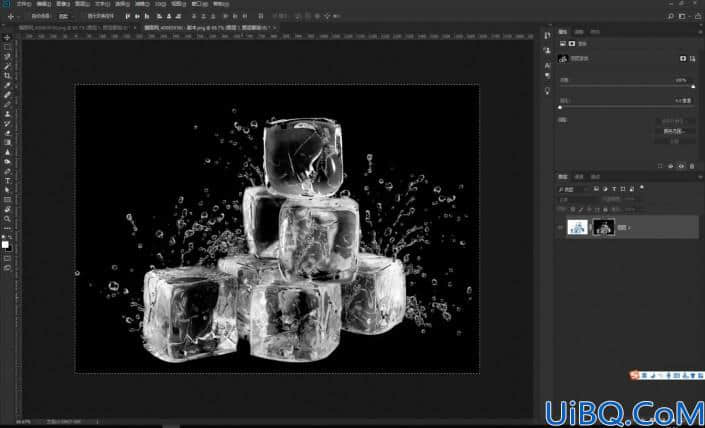
Task: Toggle shape layer filter in Layers panel
Action: pos(623,189)
